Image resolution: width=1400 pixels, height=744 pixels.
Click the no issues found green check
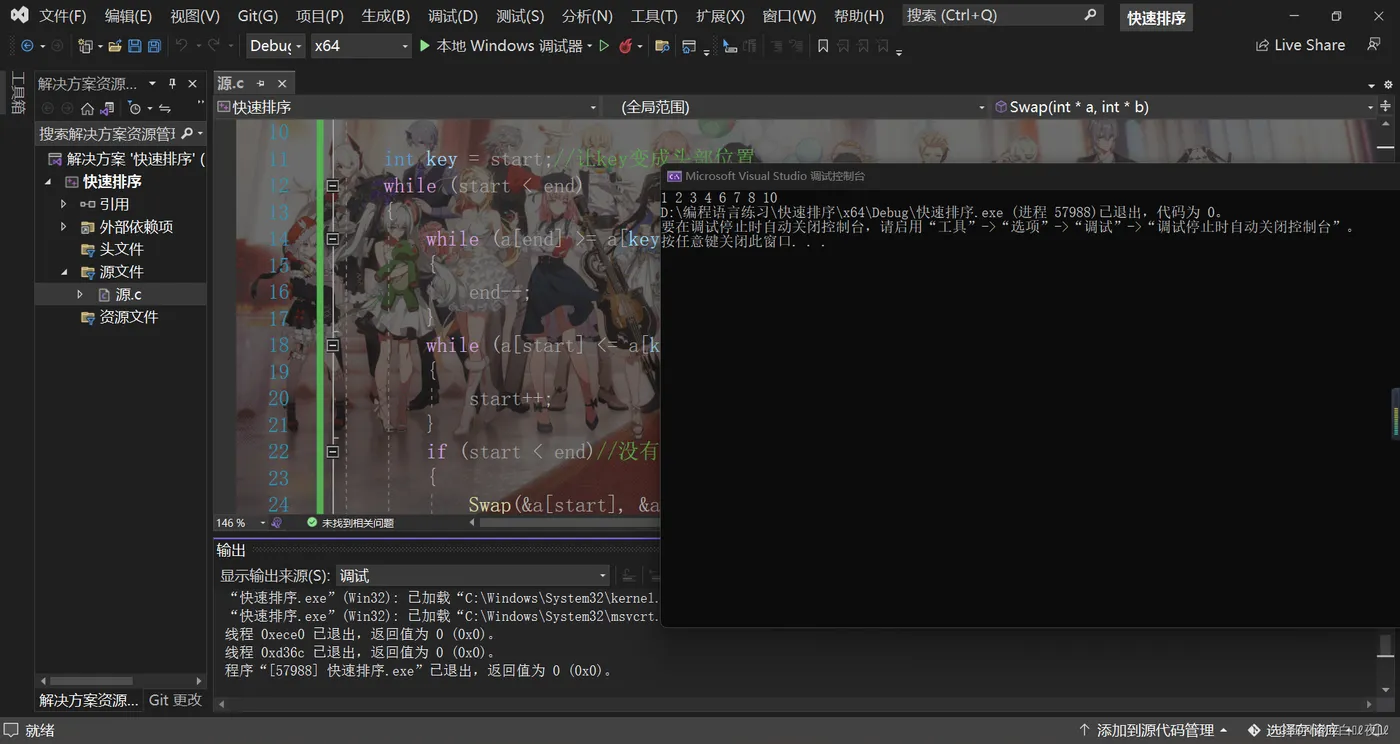pos(312,522)
